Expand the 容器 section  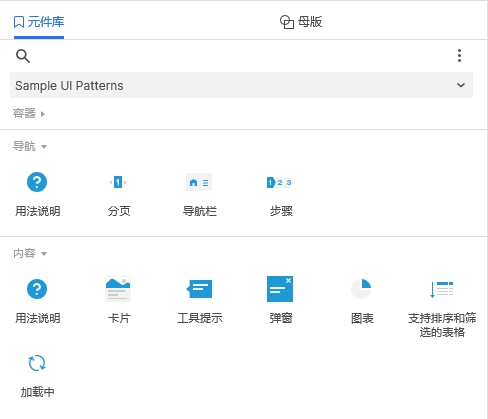point(29,114)
